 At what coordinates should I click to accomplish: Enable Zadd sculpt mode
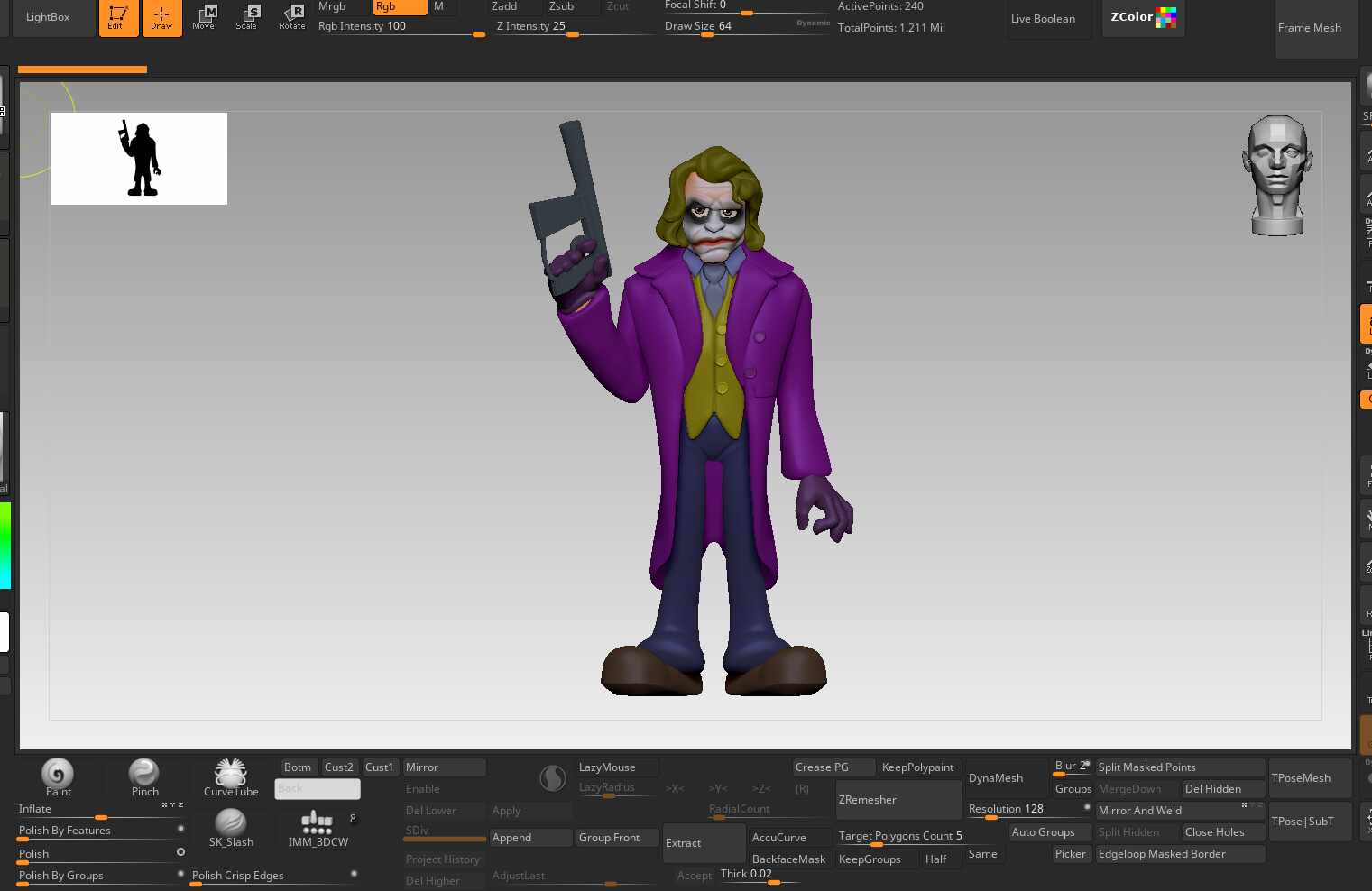coord(514,6)
